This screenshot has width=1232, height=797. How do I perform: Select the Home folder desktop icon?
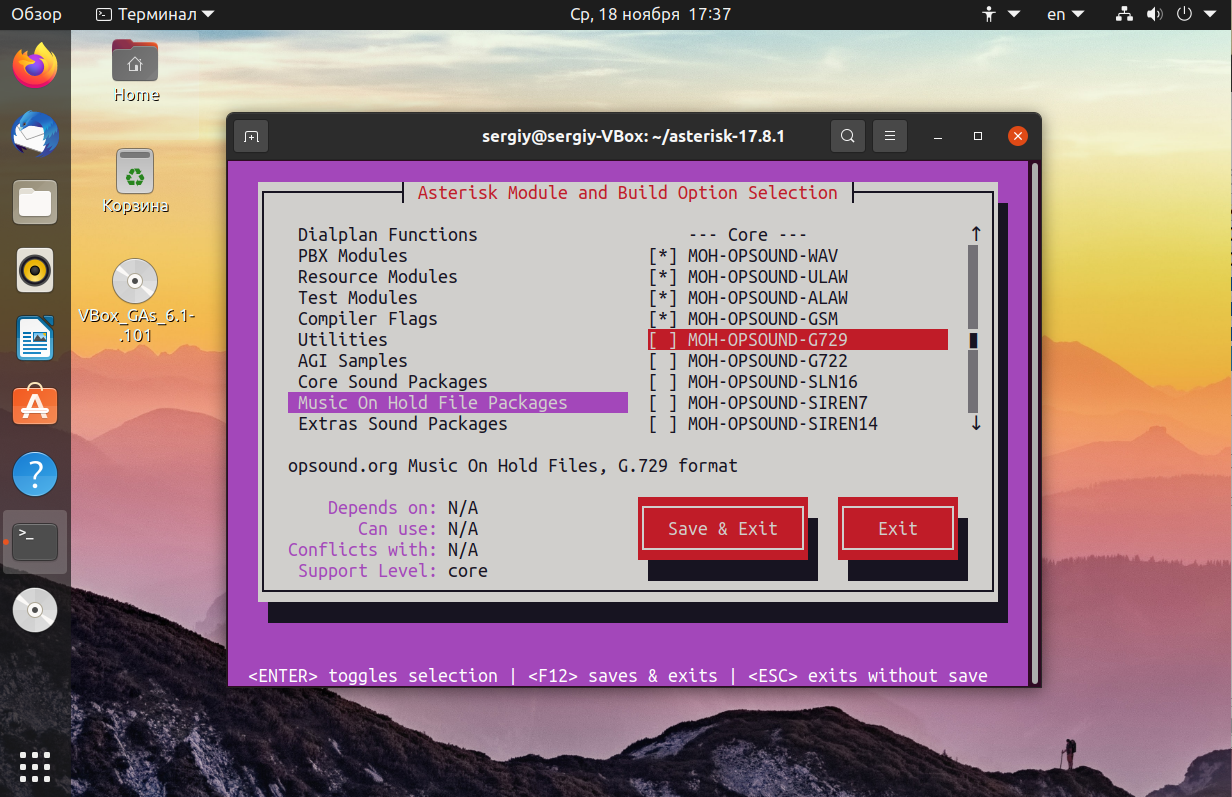[135, 71]
